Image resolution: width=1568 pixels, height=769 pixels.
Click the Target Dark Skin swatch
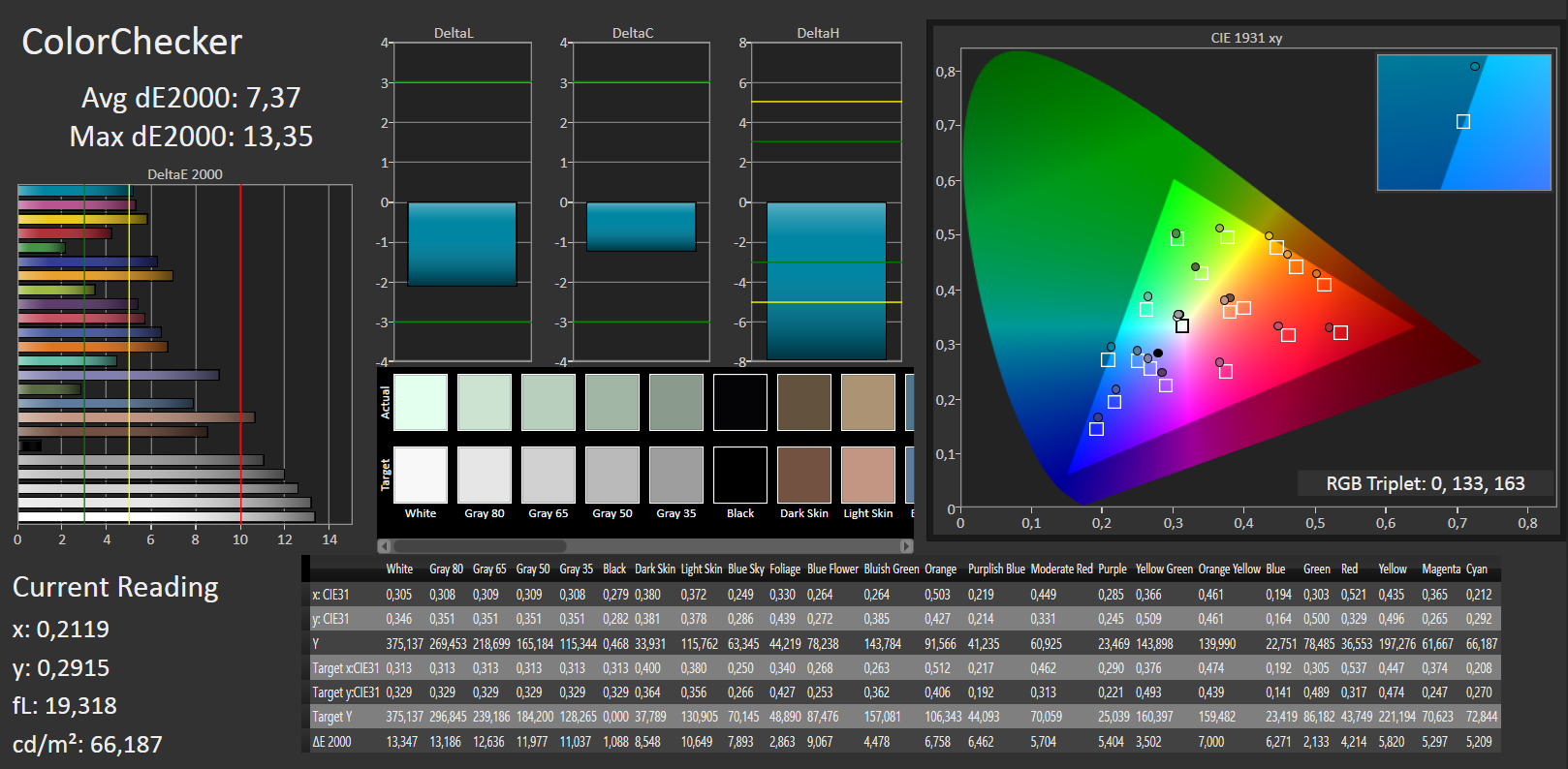click(804, 475)
